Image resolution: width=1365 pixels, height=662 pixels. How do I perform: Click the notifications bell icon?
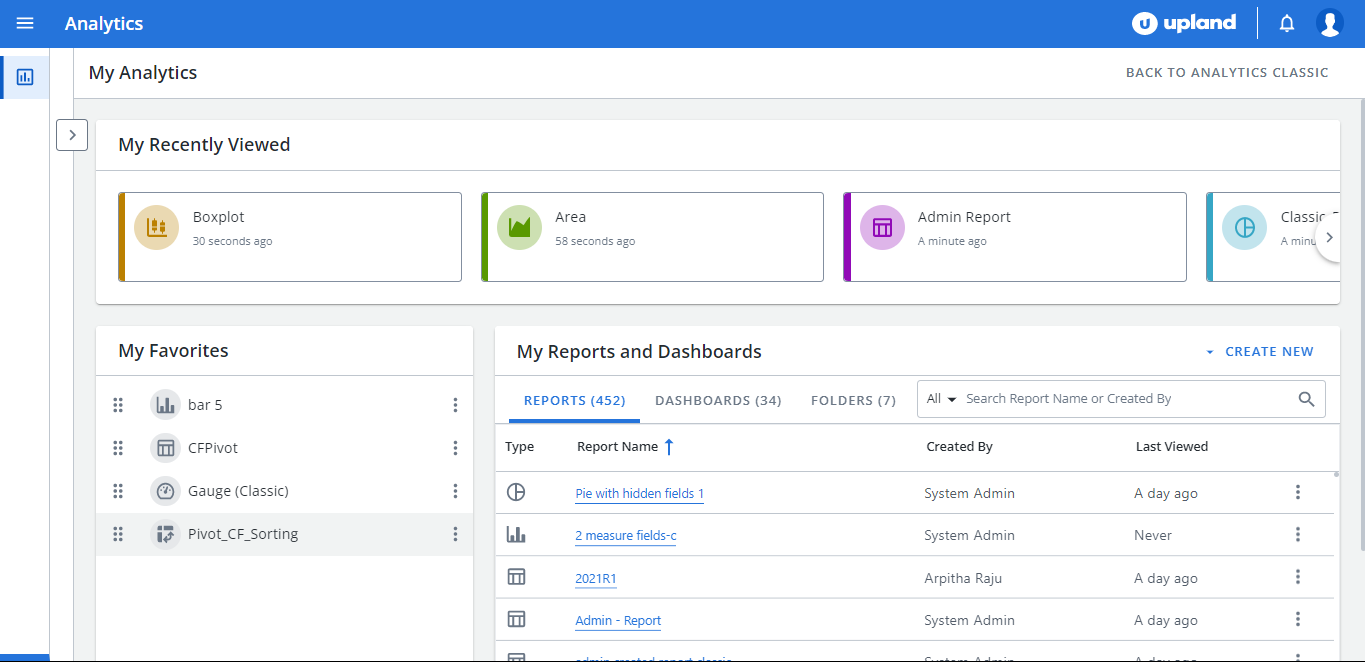click(x=1287, y=23)
